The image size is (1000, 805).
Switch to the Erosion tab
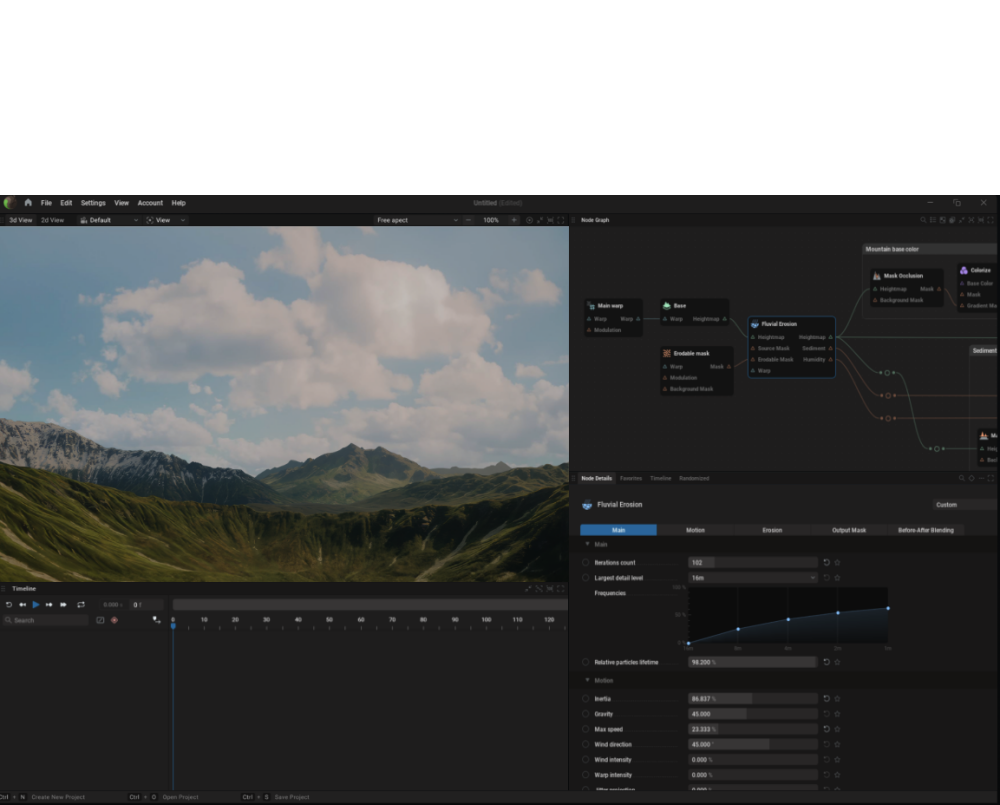772,530
